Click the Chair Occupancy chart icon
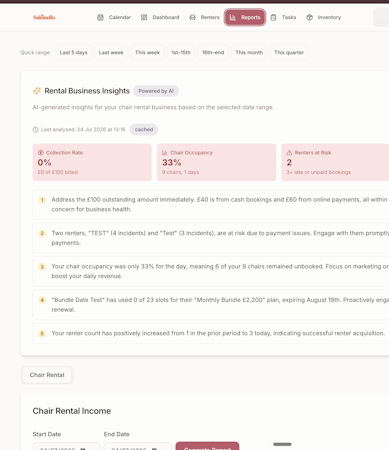The image size is (389, 450). point(165,153)
